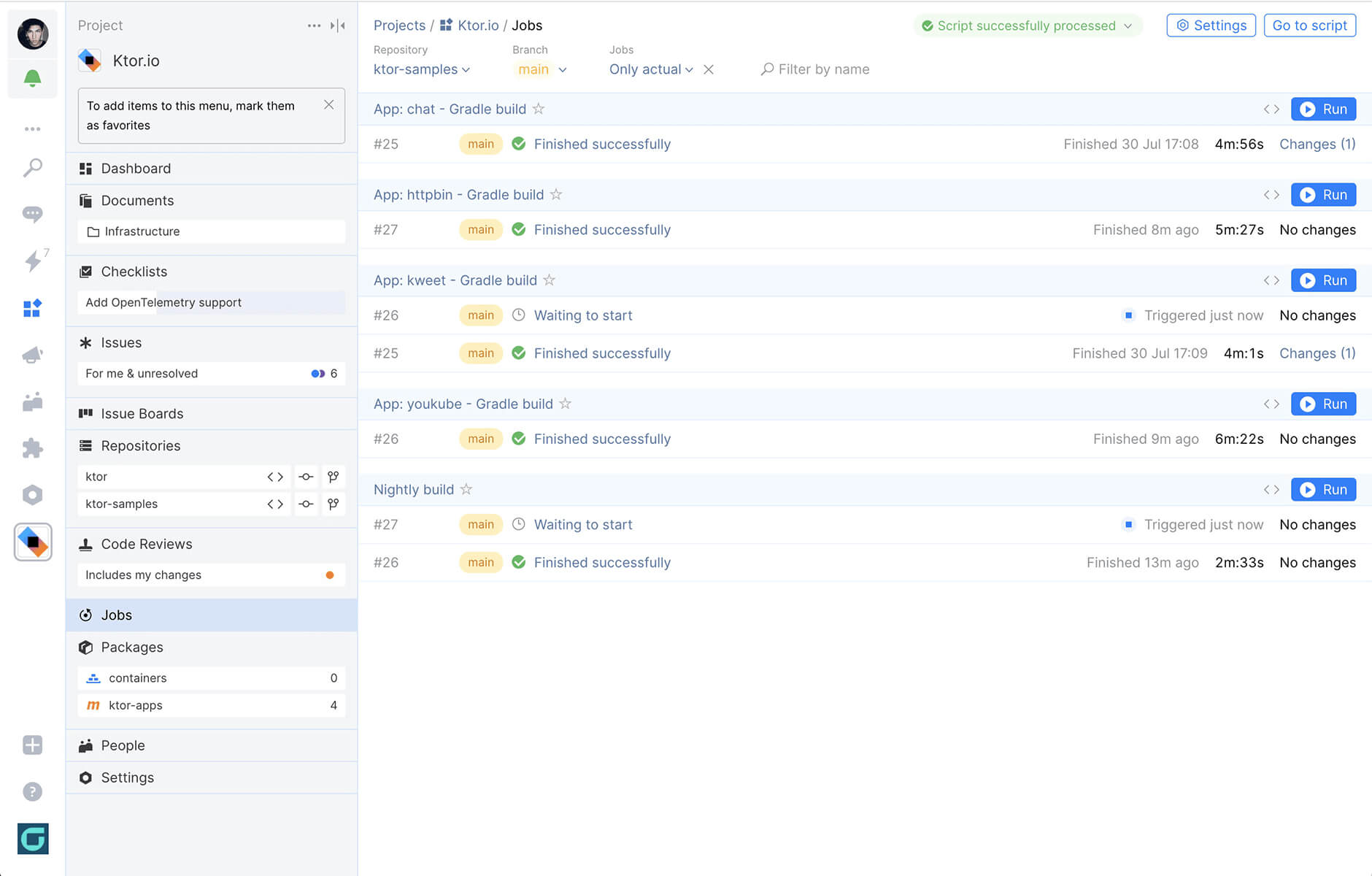The image size is (1372, 876).
Task: Open the Extensions grid icon in sidebar
Action: point(32,308)
